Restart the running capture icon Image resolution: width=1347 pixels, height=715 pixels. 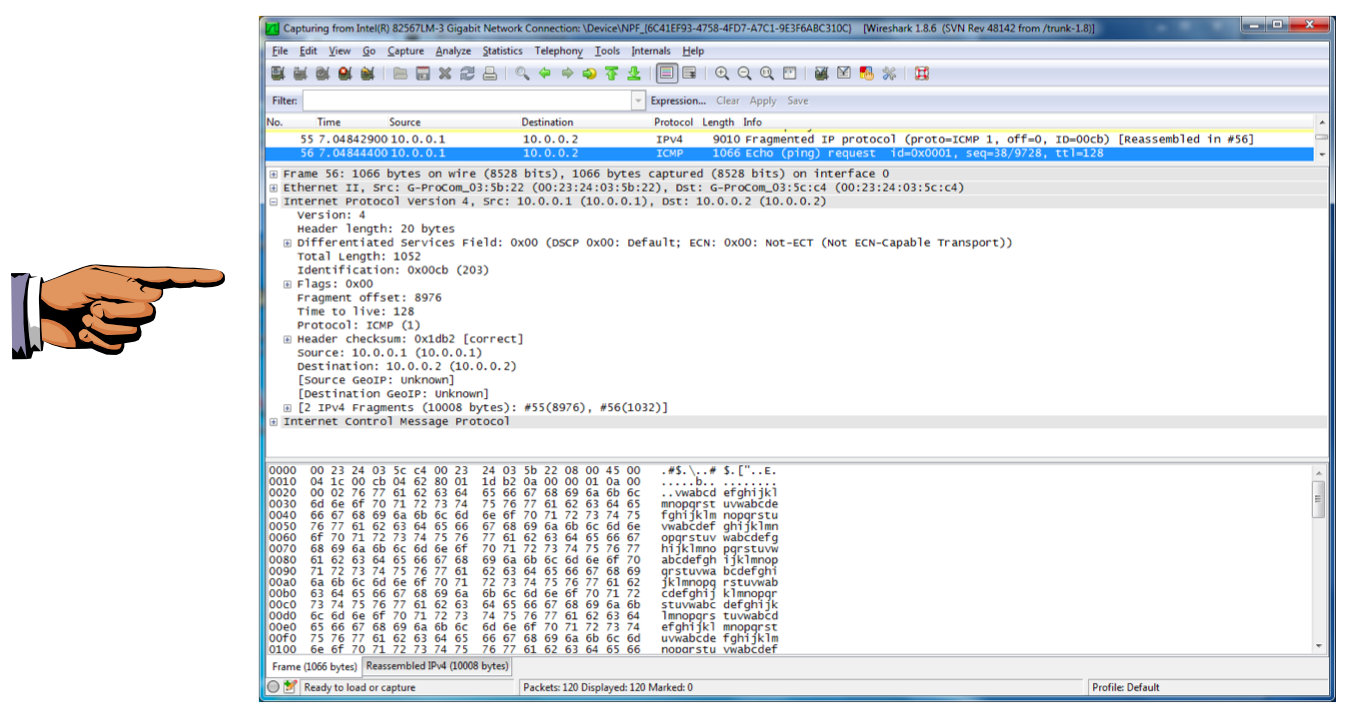pos(367,73)
